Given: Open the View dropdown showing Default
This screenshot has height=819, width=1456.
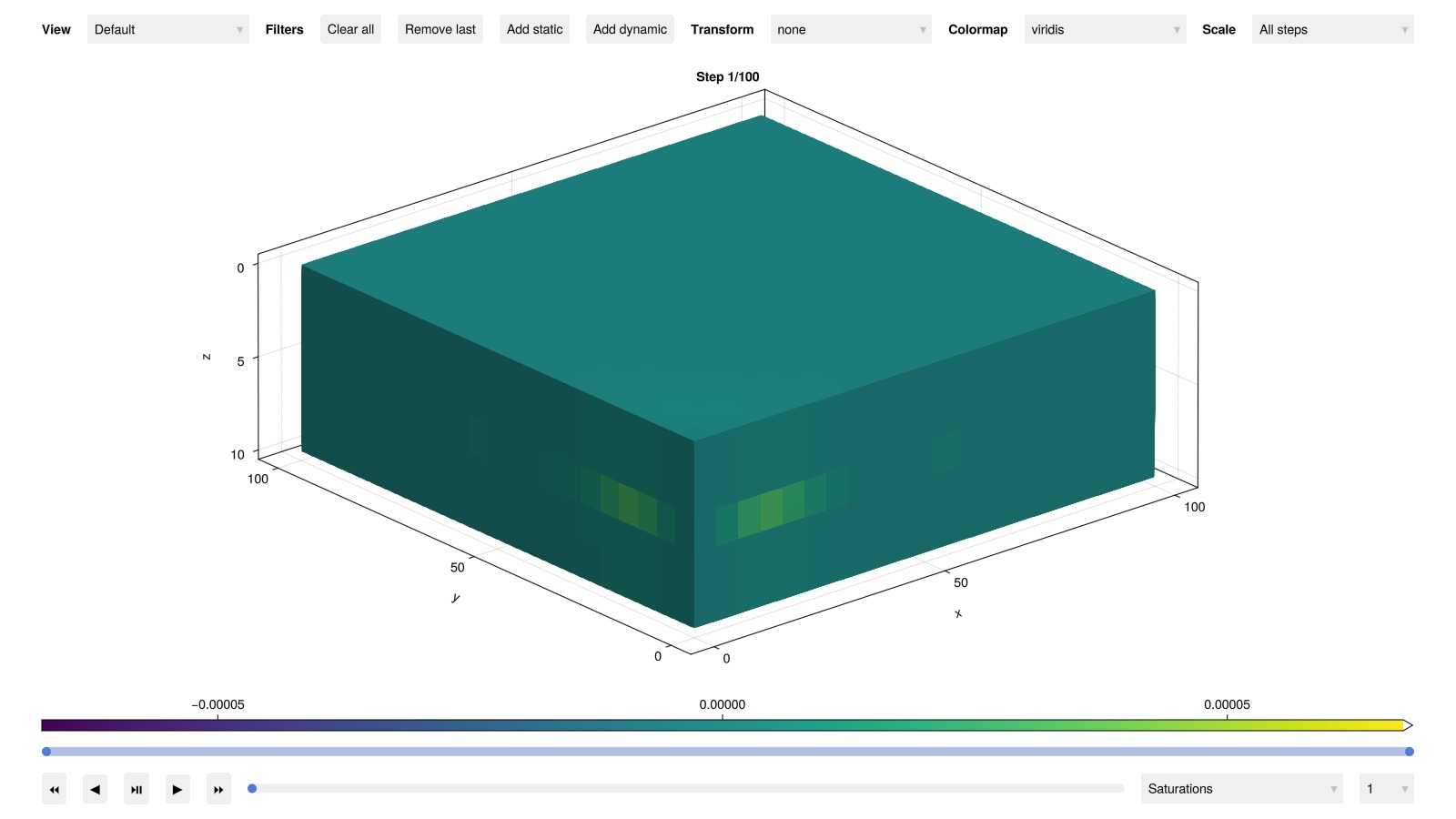Looking at the screenshot, I should (x=167, y=29).
